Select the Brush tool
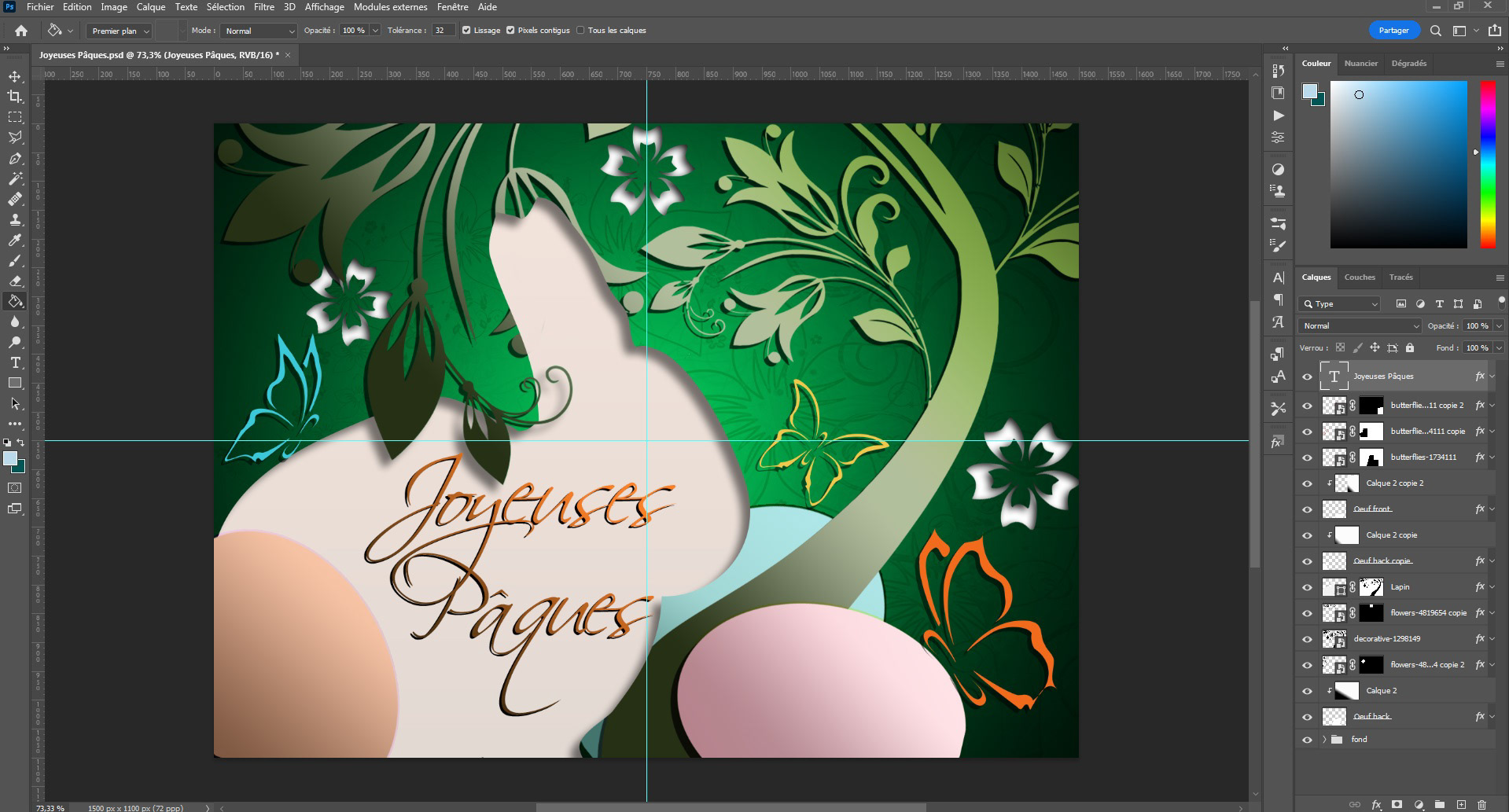The width and height of the screenshot is (1509, 812). click(x=15, y=260)
